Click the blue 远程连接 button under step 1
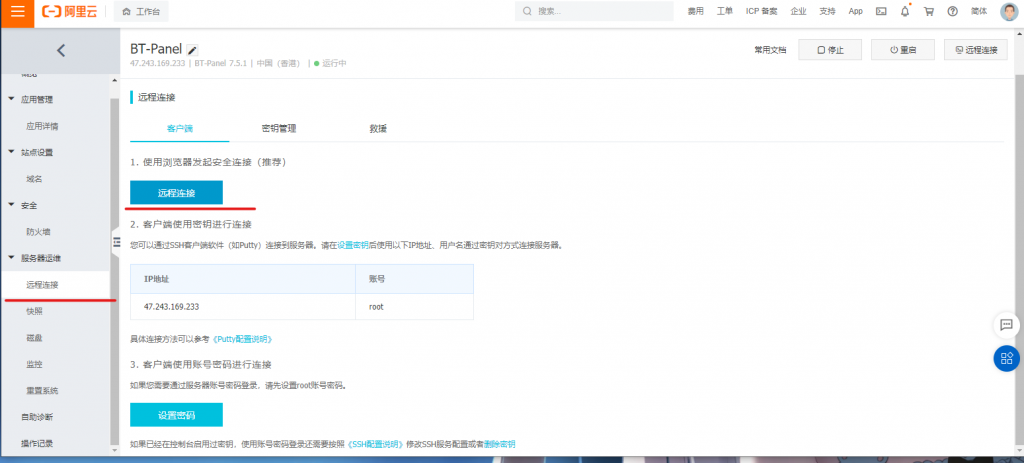 coord(176,192)
